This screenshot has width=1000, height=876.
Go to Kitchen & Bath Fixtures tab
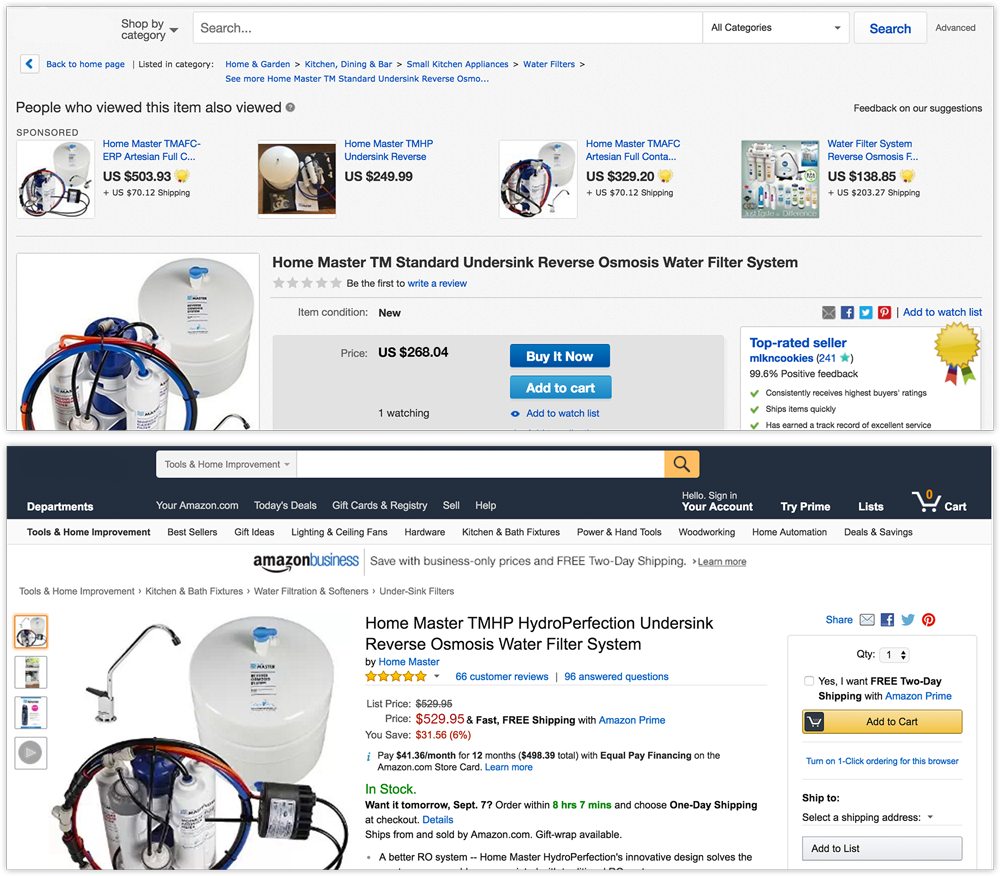pyautogui.click(x=510, y=532)
